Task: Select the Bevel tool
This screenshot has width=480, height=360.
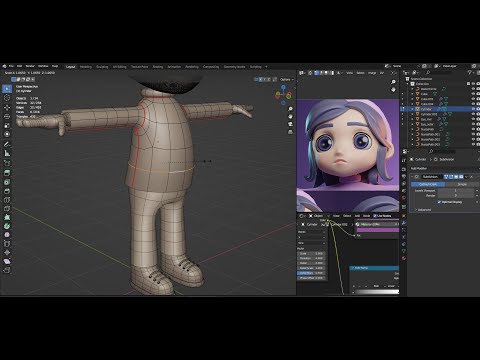Action: (7, 191)
